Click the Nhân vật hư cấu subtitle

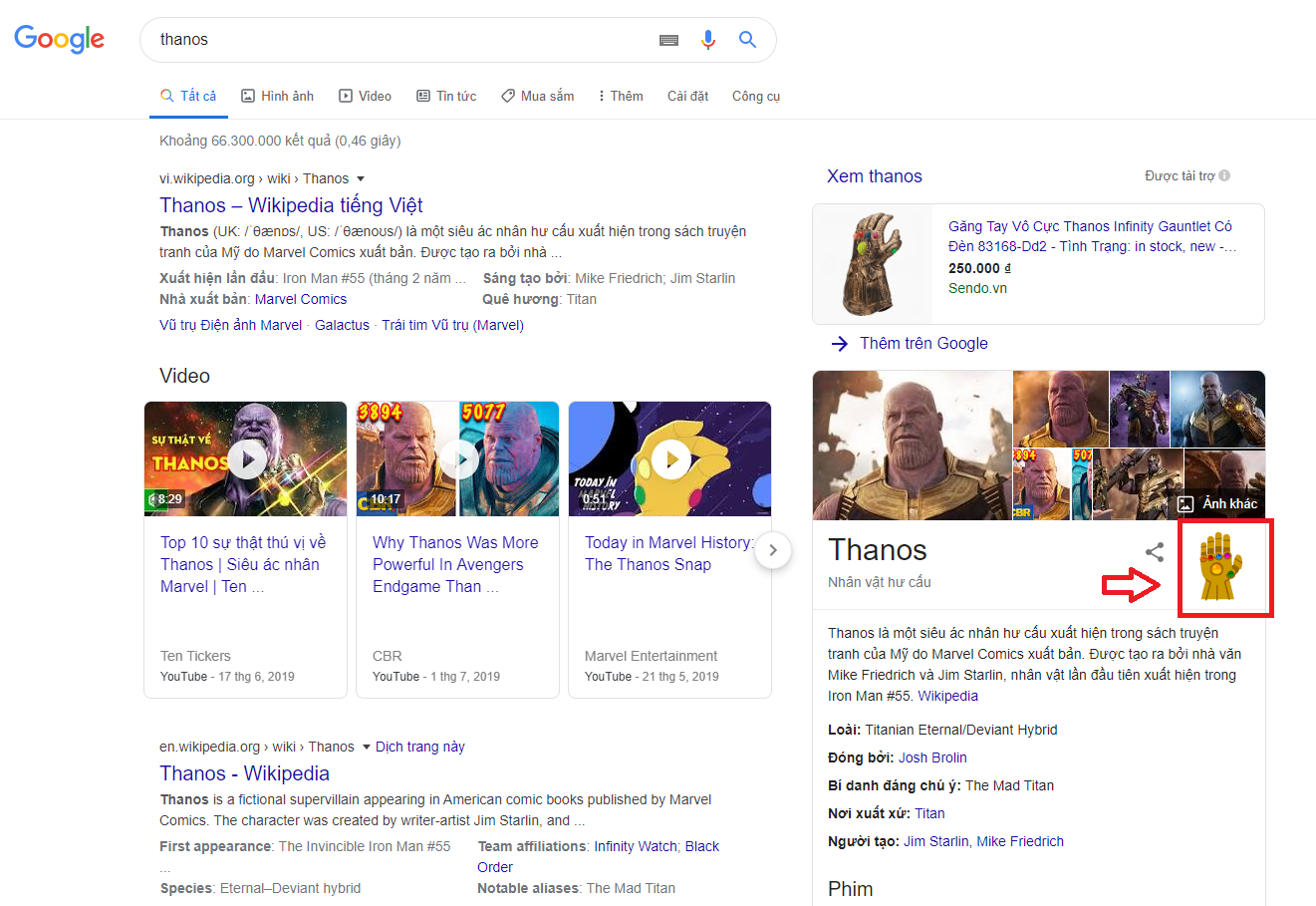[880, 582]
